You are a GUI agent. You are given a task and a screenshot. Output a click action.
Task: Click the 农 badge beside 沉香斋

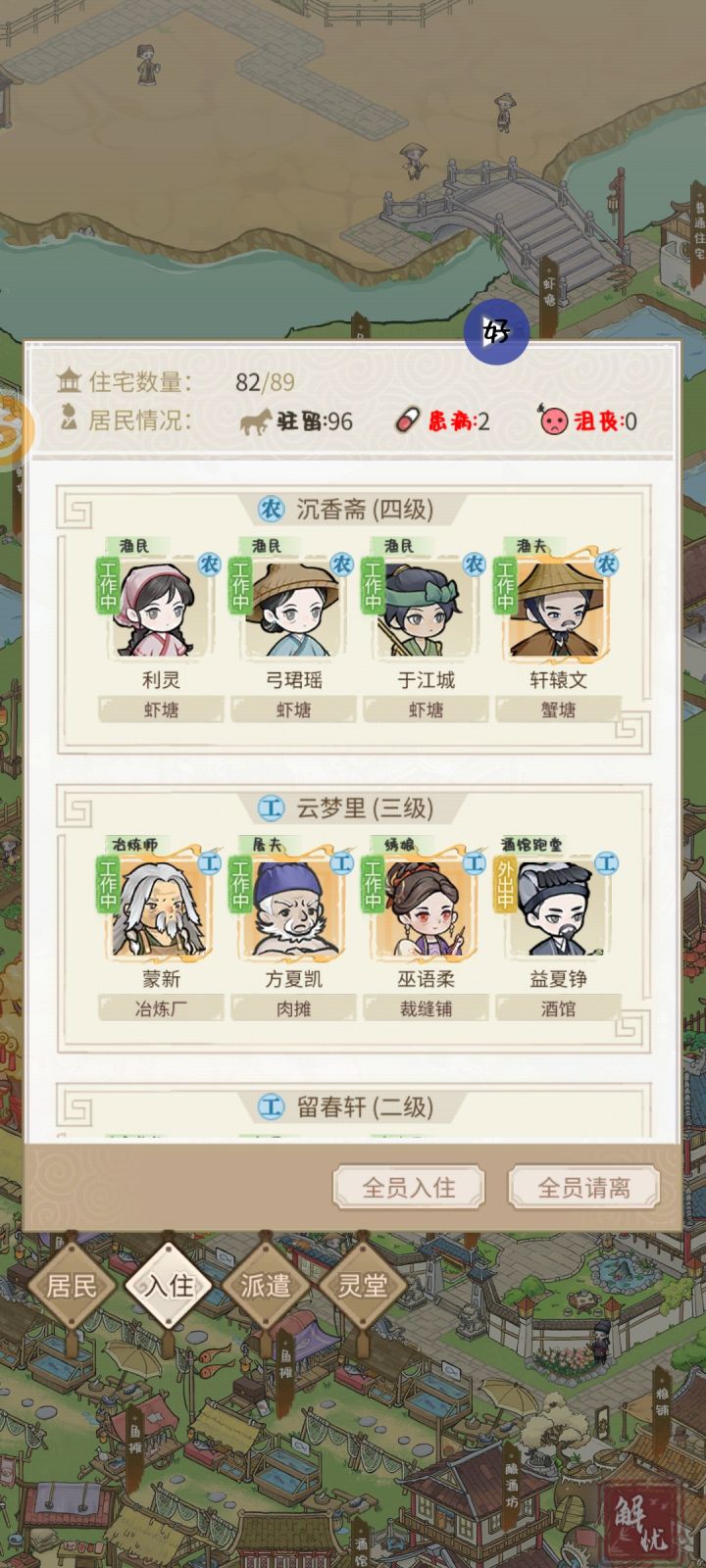click(271, 509)
